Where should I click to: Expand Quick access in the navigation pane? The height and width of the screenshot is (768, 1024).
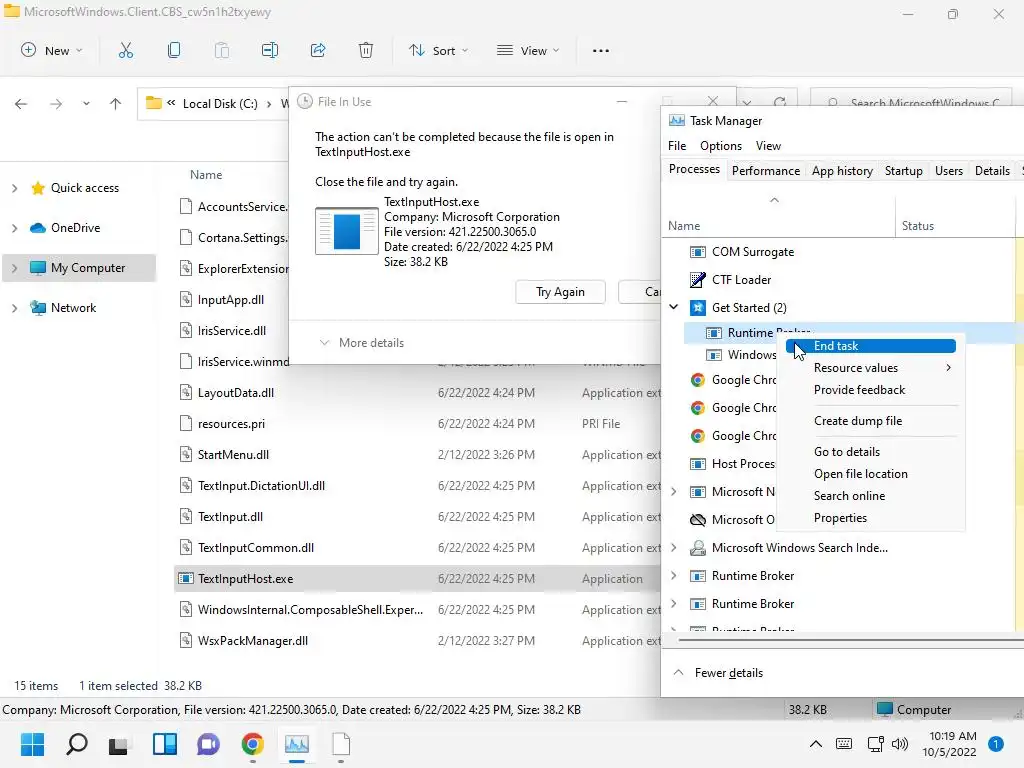[14, 188]
